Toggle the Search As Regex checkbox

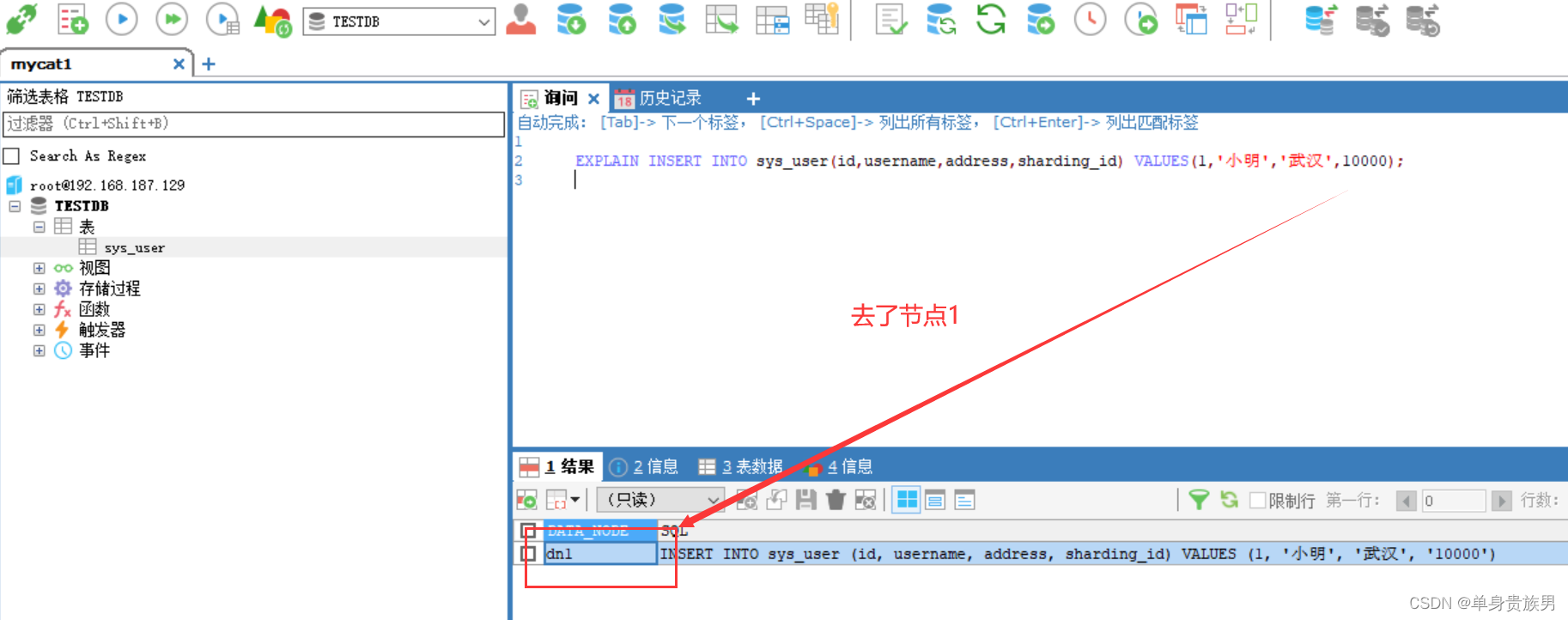pyautogui.click(x=12, y=155)
